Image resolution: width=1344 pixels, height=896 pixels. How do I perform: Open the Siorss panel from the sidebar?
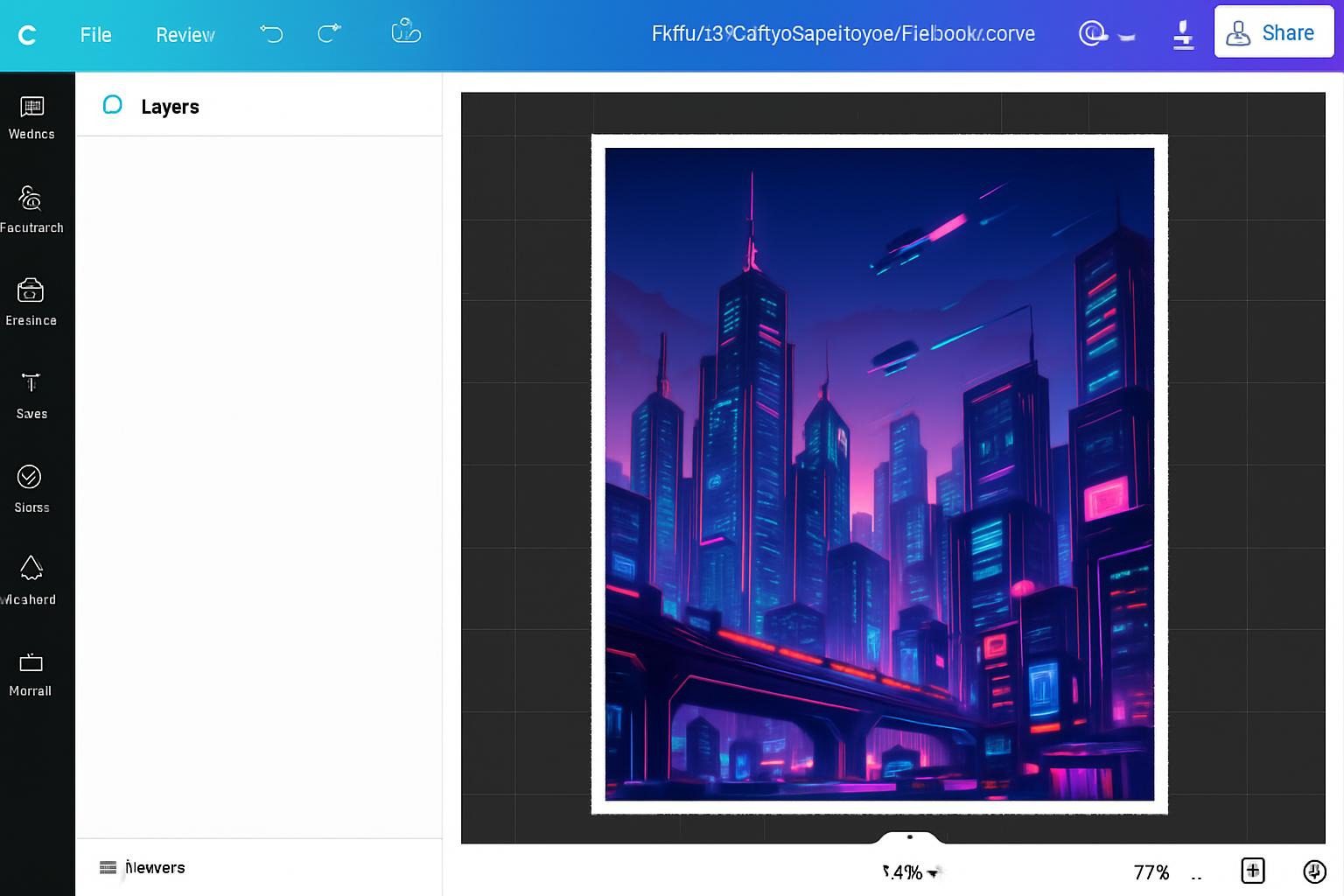pos(31,488)
